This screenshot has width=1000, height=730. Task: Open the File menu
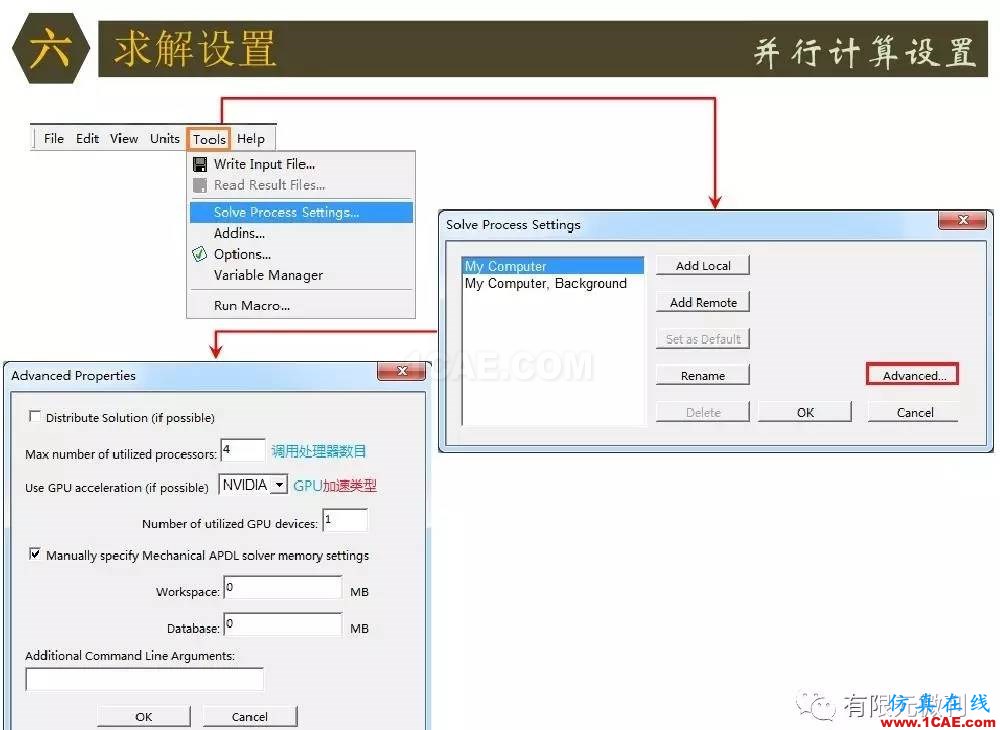pyautogui.click(x=54, y=138)
